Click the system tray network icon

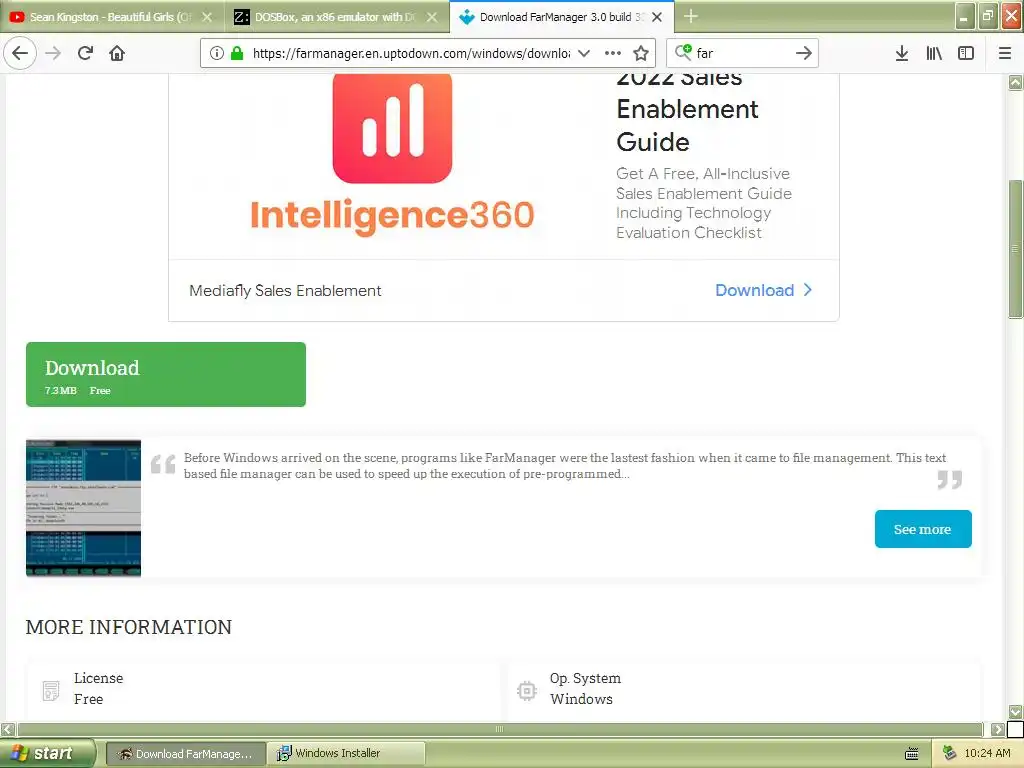[949, 753]
